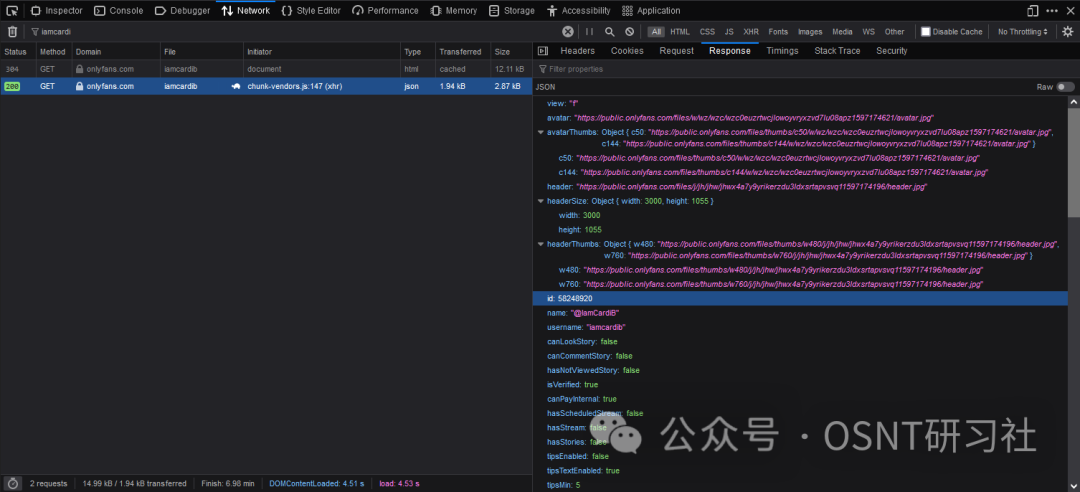Image resolution: width=1080 pixels, height=492 pixels.
Task: Close the developer tools
Action: pos(1070,10)
